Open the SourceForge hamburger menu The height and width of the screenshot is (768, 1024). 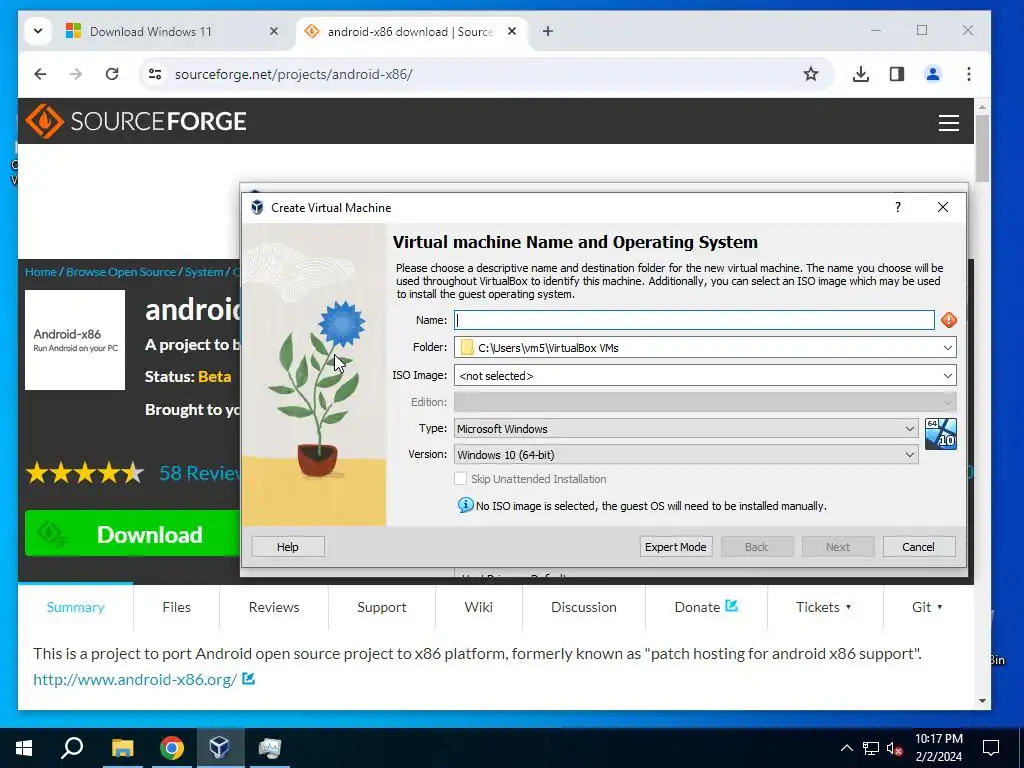click(x=948, y=123)
